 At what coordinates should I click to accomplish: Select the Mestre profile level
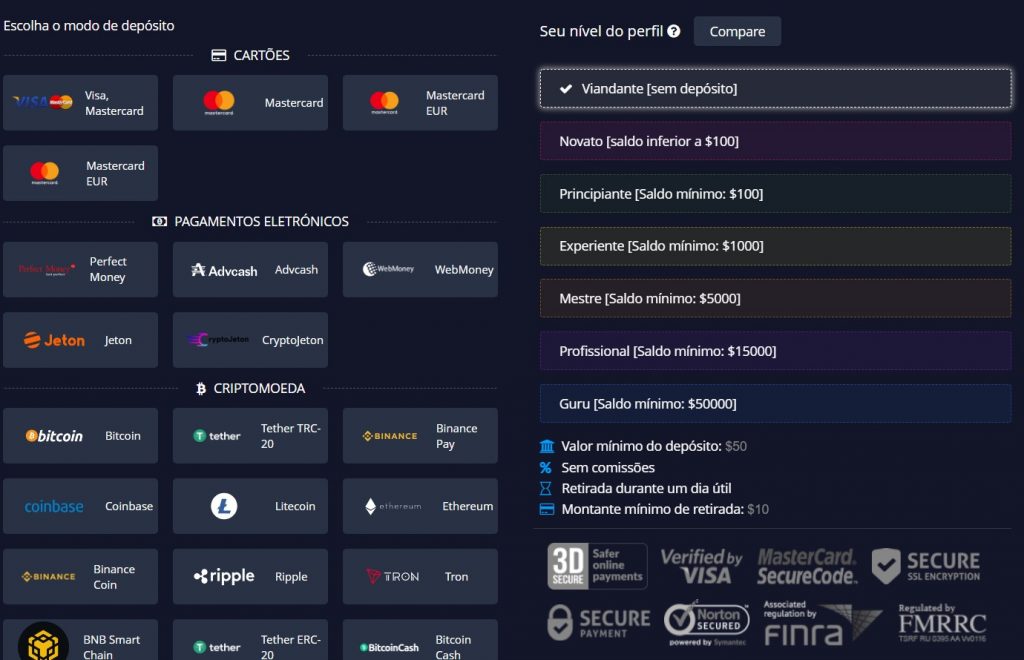click(x=775, y=298)
